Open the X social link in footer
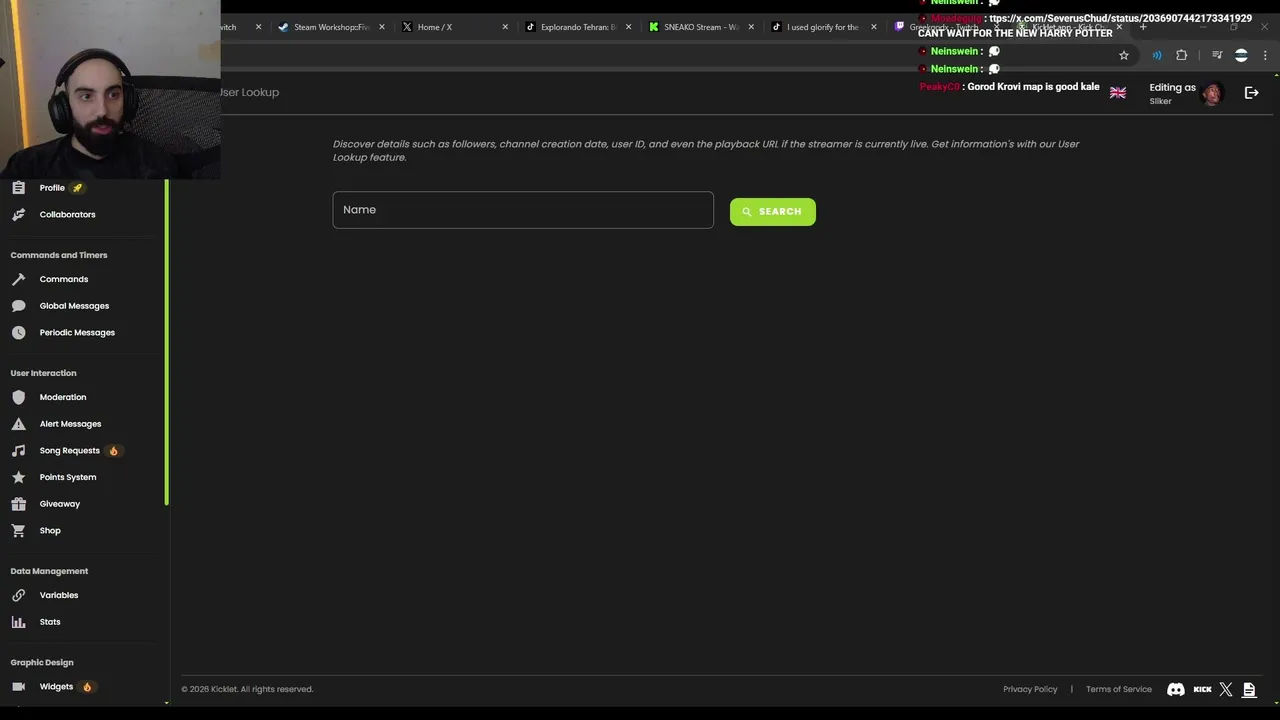 coord(1226,689)
